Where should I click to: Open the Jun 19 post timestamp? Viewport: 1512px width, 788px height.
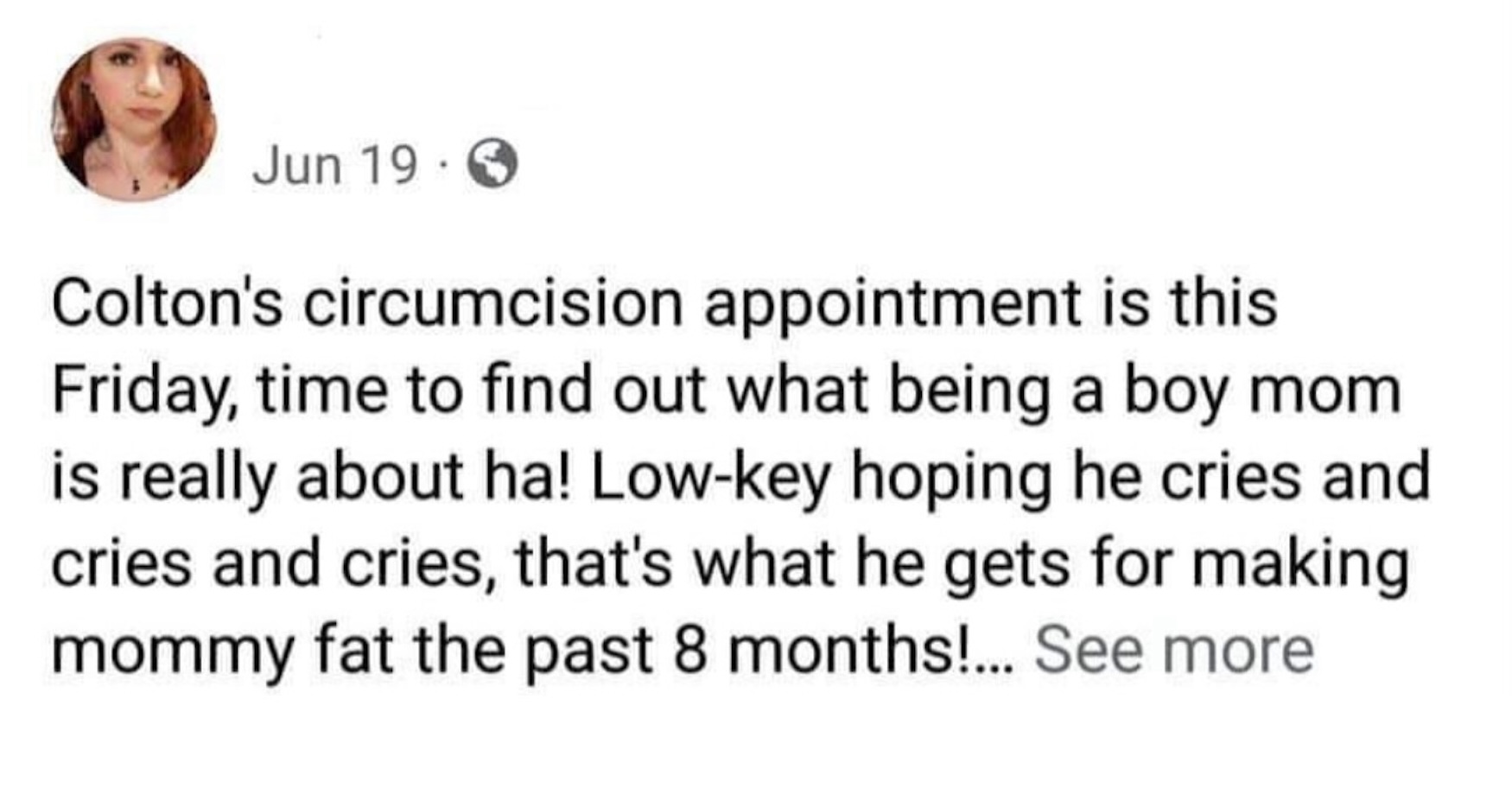[334, 165]
